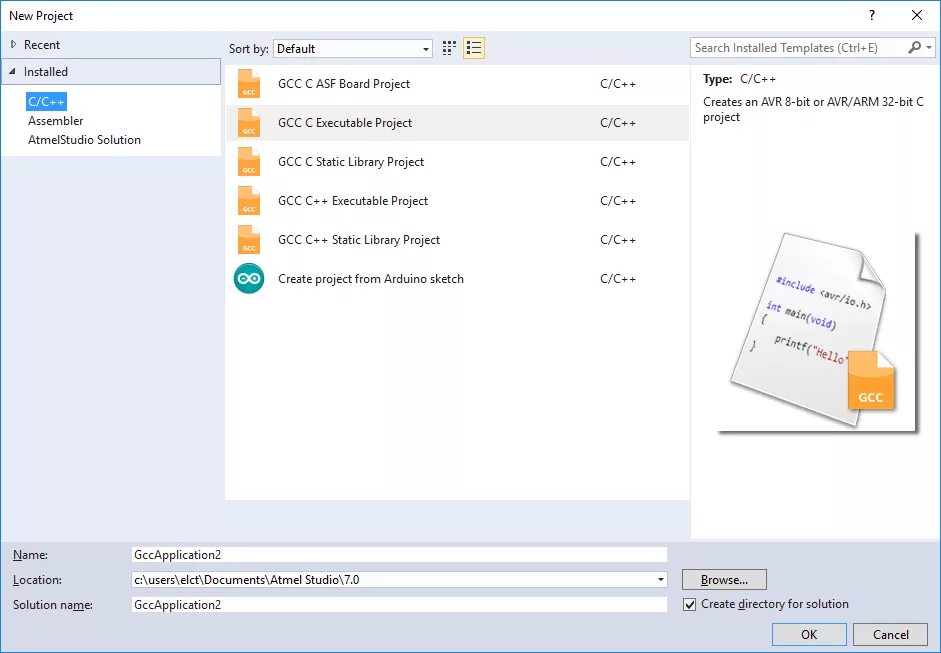Screen dimensions: 941x653
Task: Collapse the Installed node
Action: [13, 71]
